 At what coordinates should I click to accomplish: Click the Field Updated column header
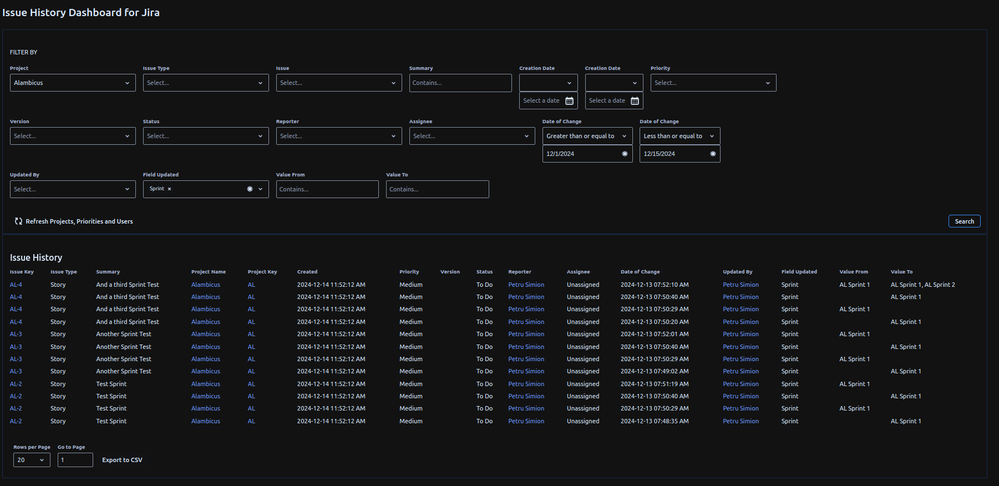pyautogui.click(x=799, y=272)
